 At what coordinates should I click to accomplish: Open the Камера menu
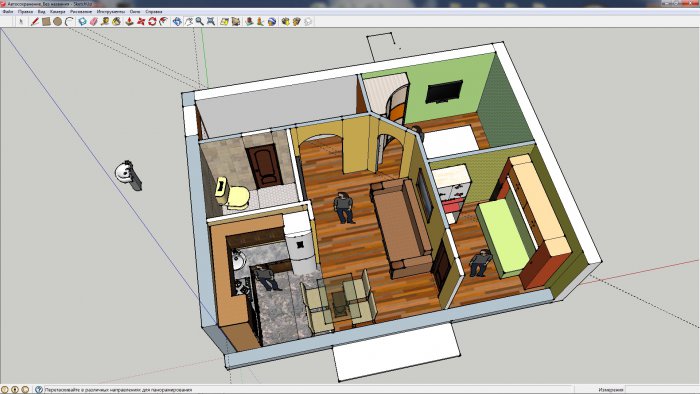58,12
